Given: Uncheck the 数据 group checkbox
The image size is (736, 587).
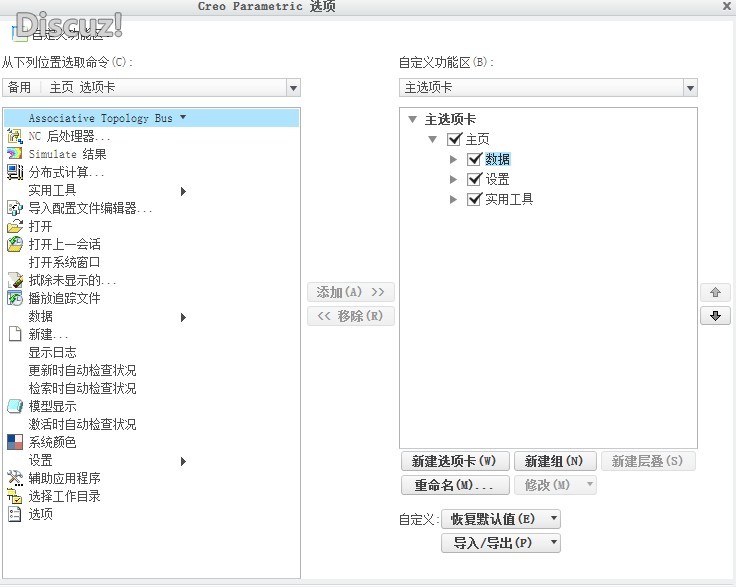Looking at the screenshot, I should 474,159.
